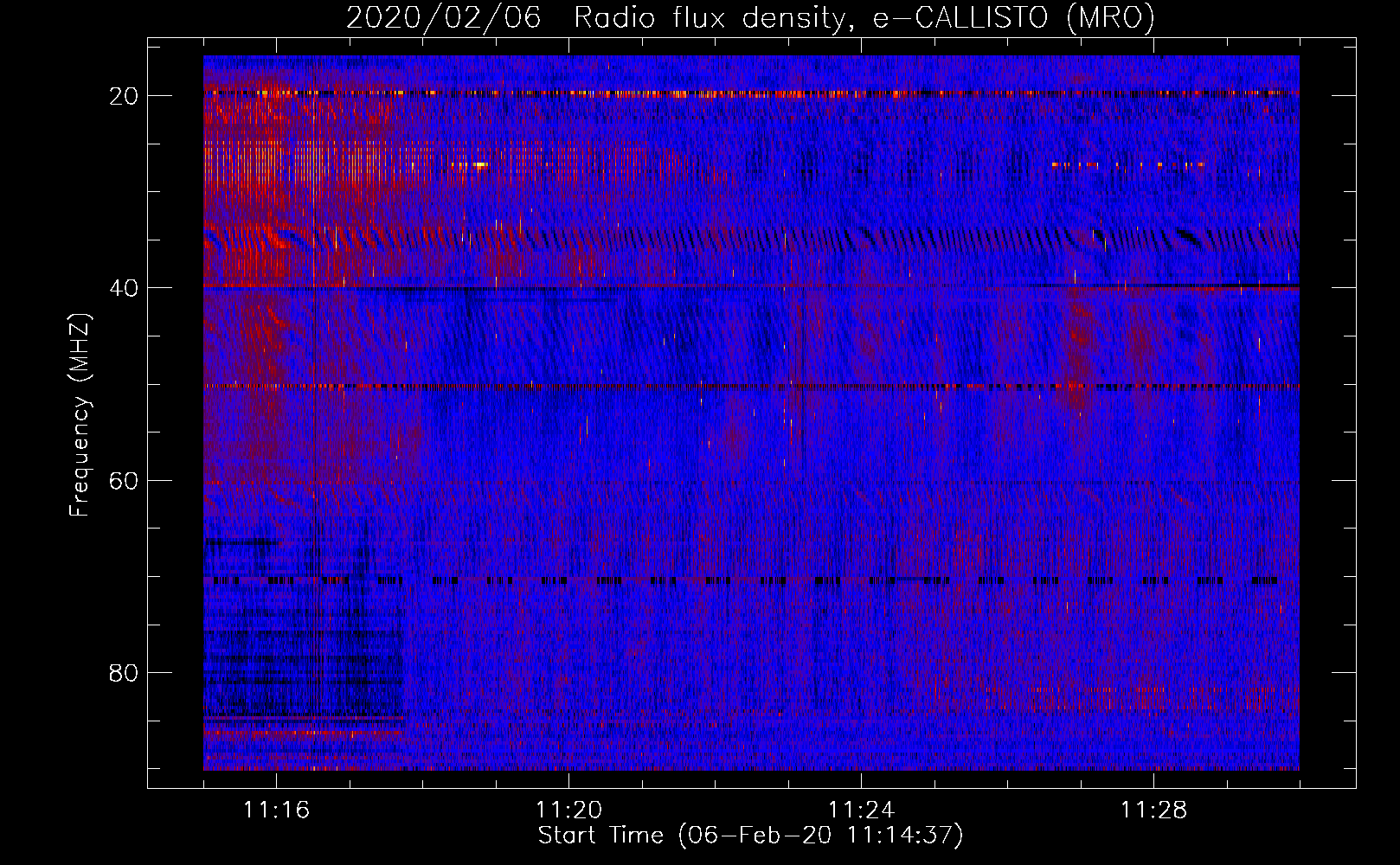Click the 80 MHz frequency tick label

124,672
